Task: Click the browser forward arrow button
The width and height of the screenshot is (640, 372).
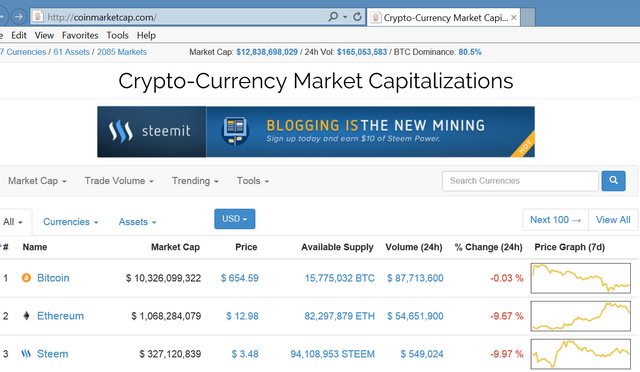Action: pos(18,17)
